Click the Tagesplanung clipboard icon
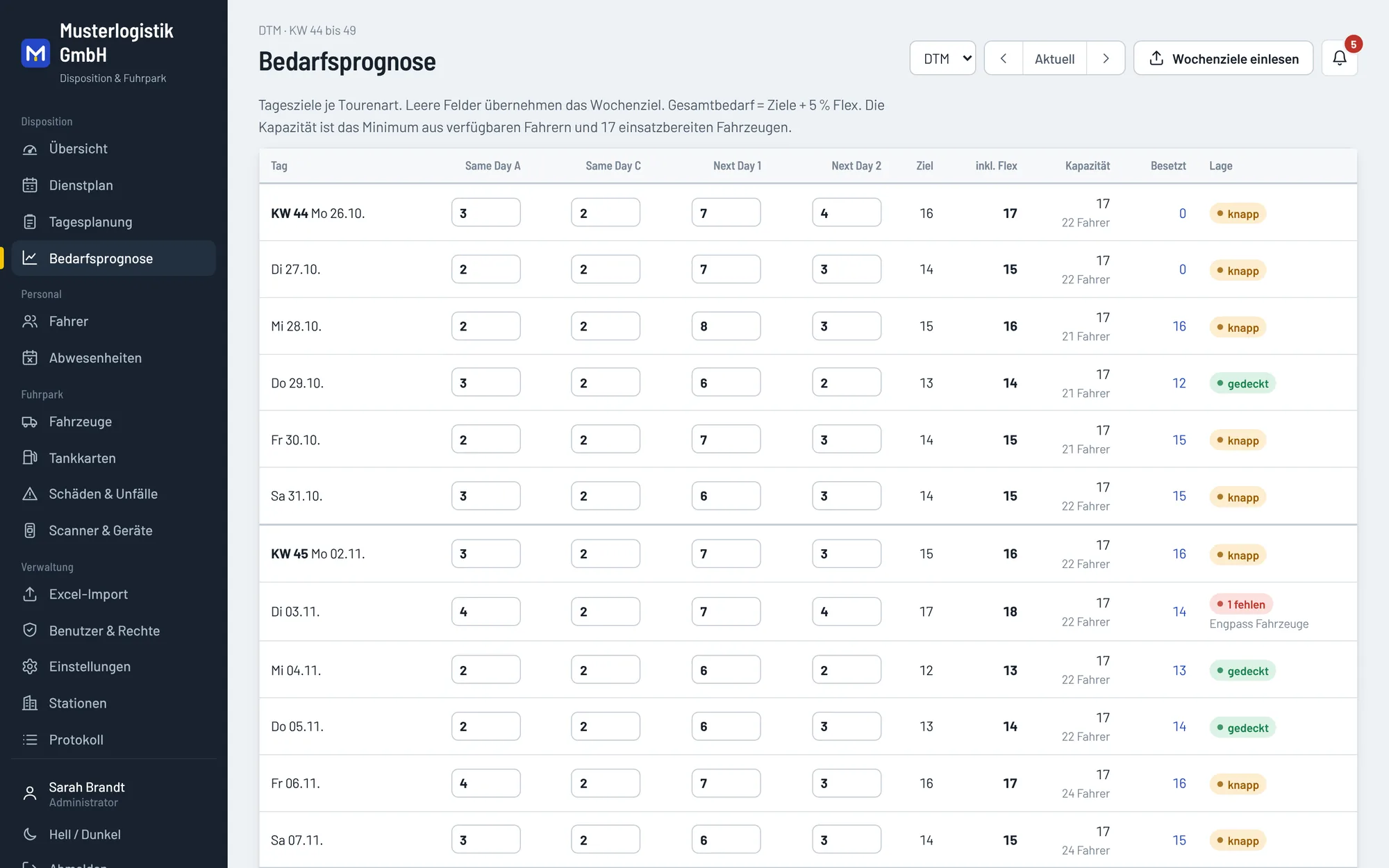This screenshot has height=868, width=1389. tap(30, 222)
